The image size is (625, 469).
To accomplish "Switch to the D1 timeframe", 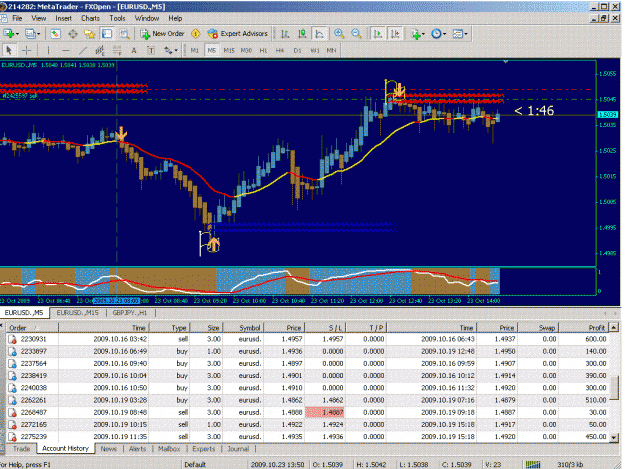I will (x=297, y=50).
